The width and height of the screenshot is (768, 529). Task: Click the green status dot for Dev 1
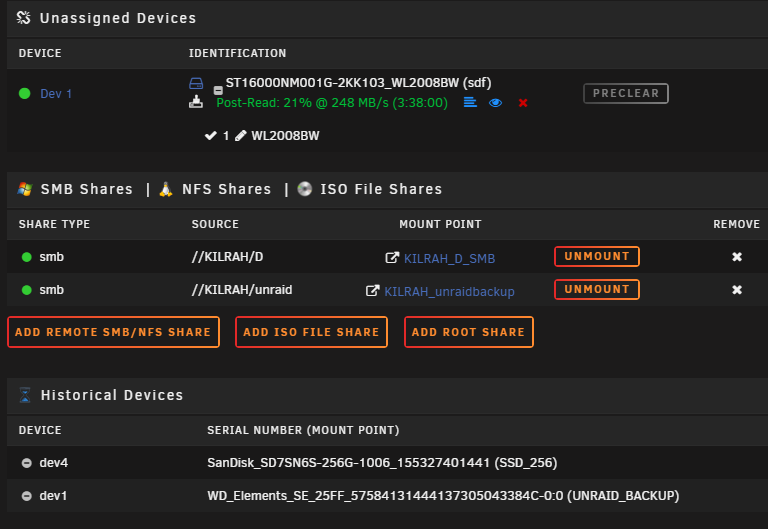[24, 94]
